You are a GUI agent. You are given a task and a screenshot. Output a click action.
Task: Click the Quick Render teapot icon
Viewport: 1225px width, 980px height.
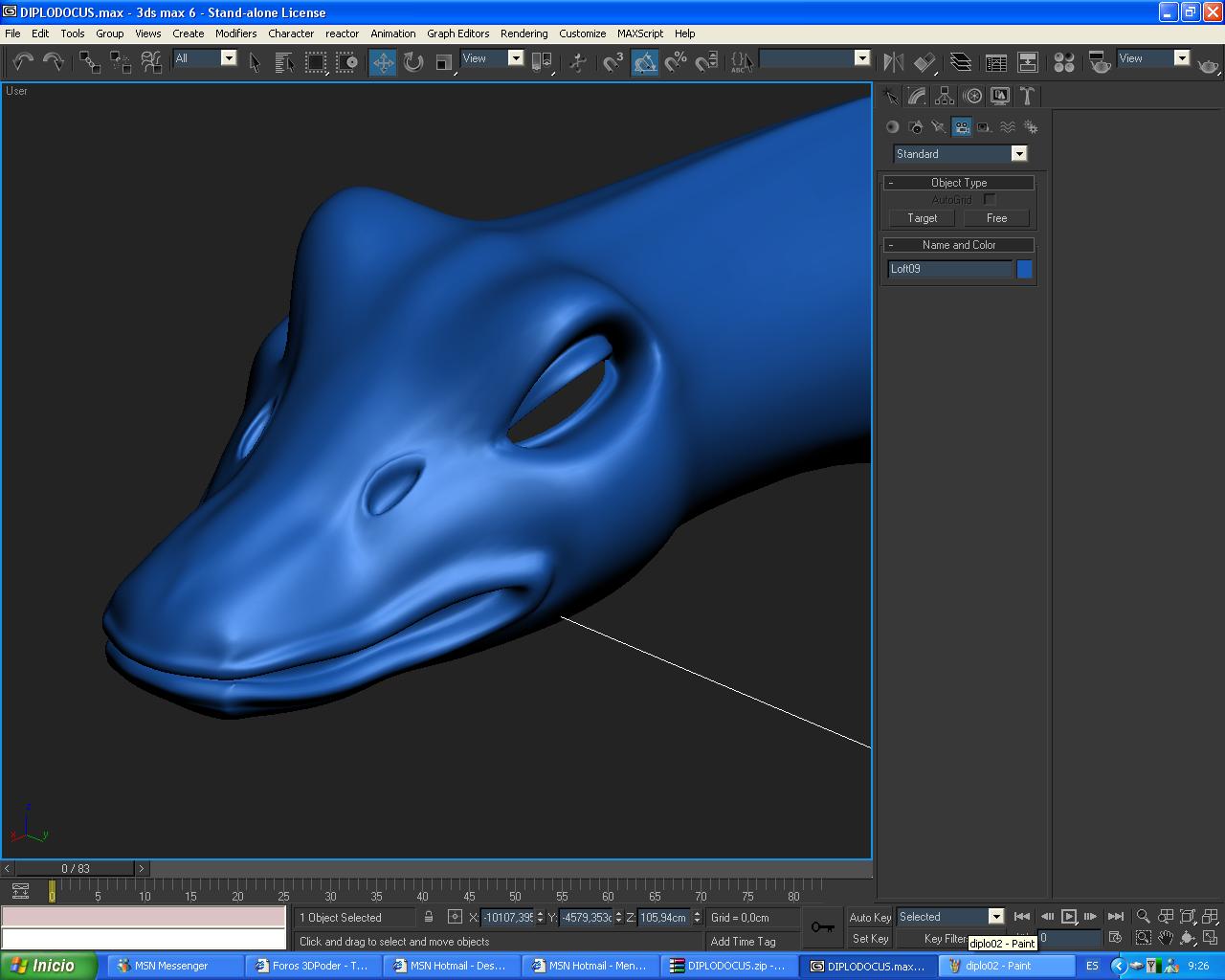[x=1208, y=64]
